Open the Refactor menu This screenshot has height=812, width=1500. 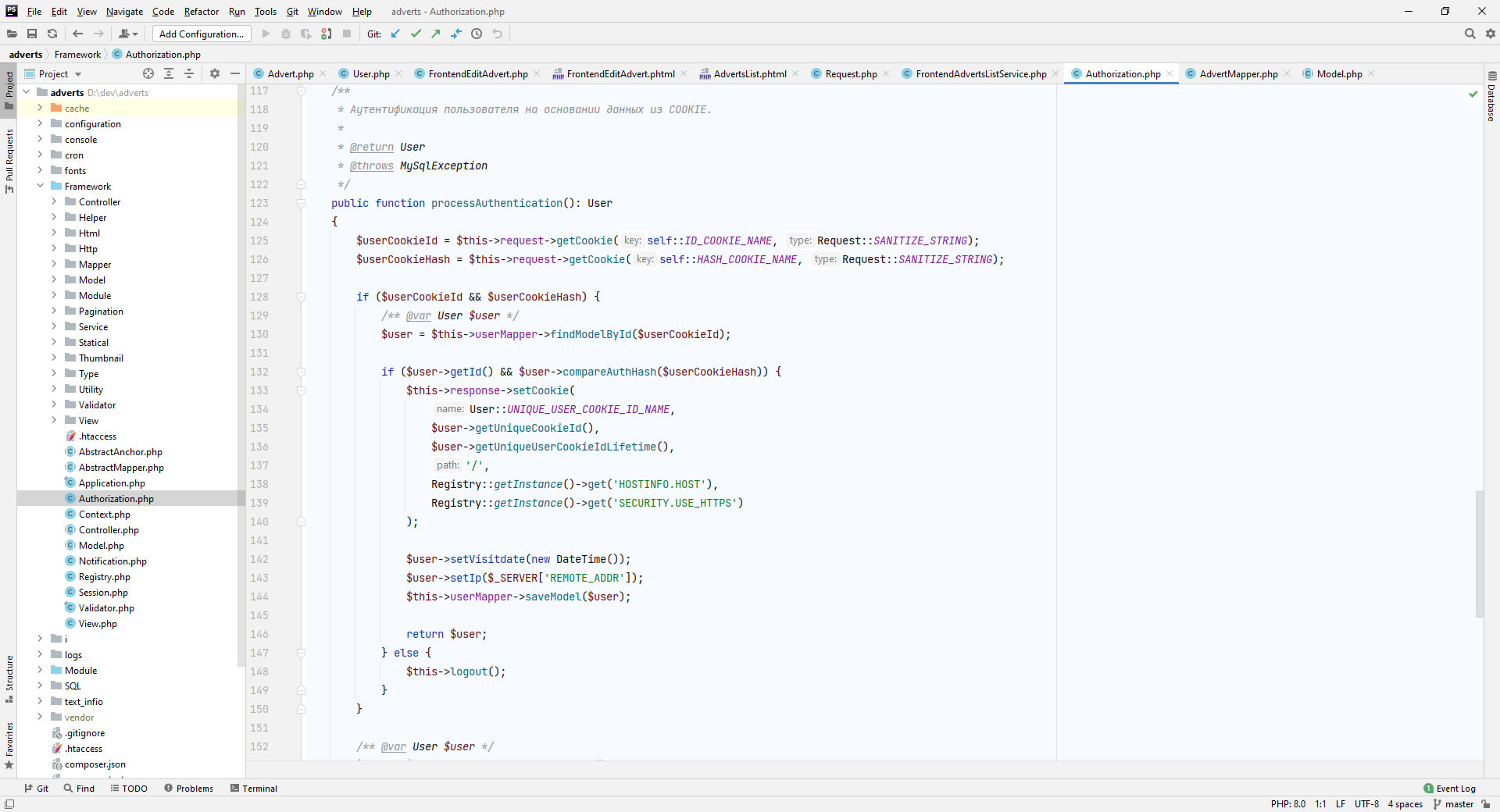(201, 12)
